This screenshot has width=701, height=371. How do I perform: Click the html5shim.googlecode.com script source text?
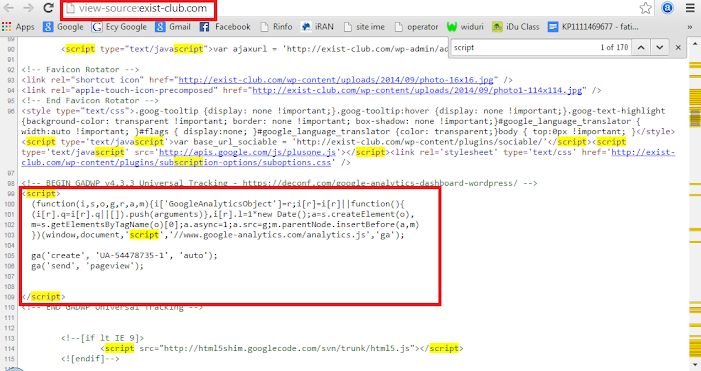tap(287, 348)
